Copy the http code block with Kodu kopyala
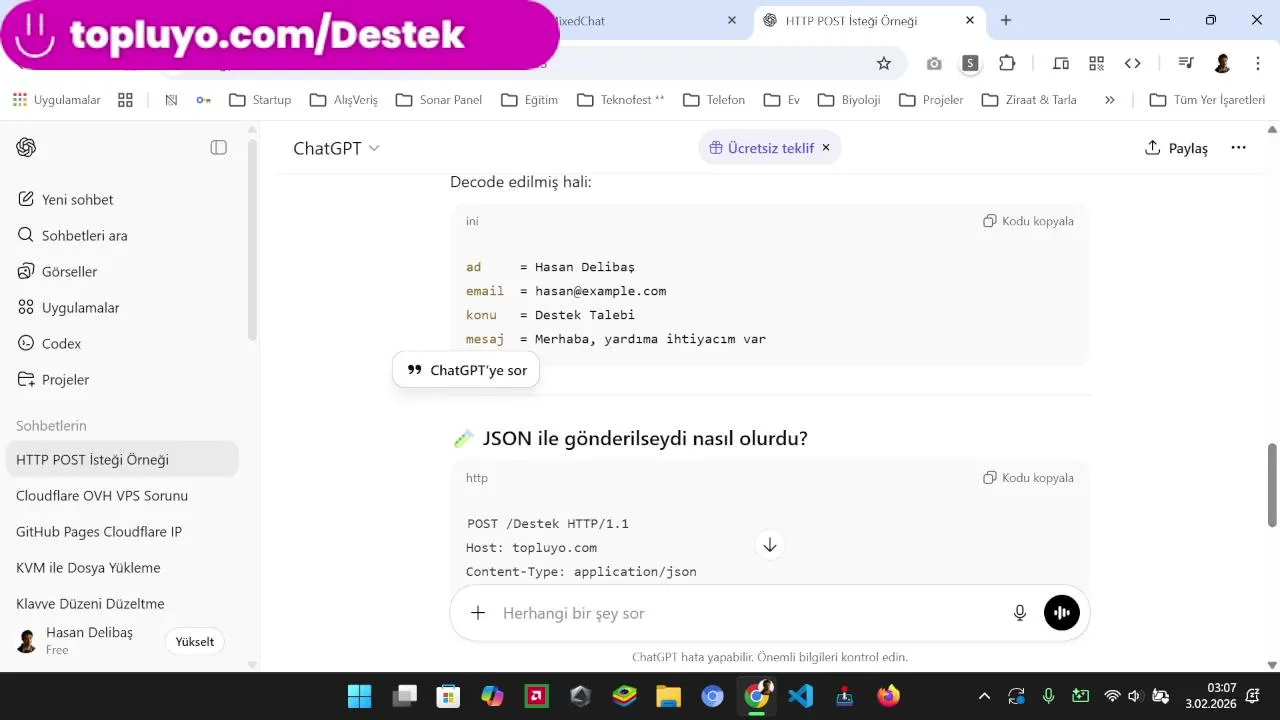 pos(1029,478)
